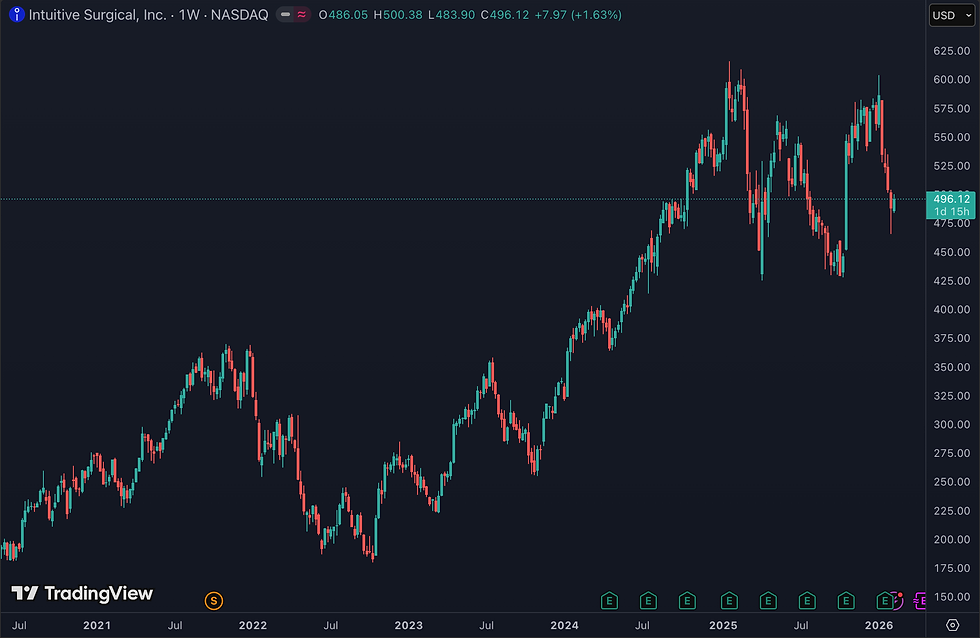Open the fifth green E earnings marker from the left
Viewport: 980px width, 638px height.
(x=768, y=601)
